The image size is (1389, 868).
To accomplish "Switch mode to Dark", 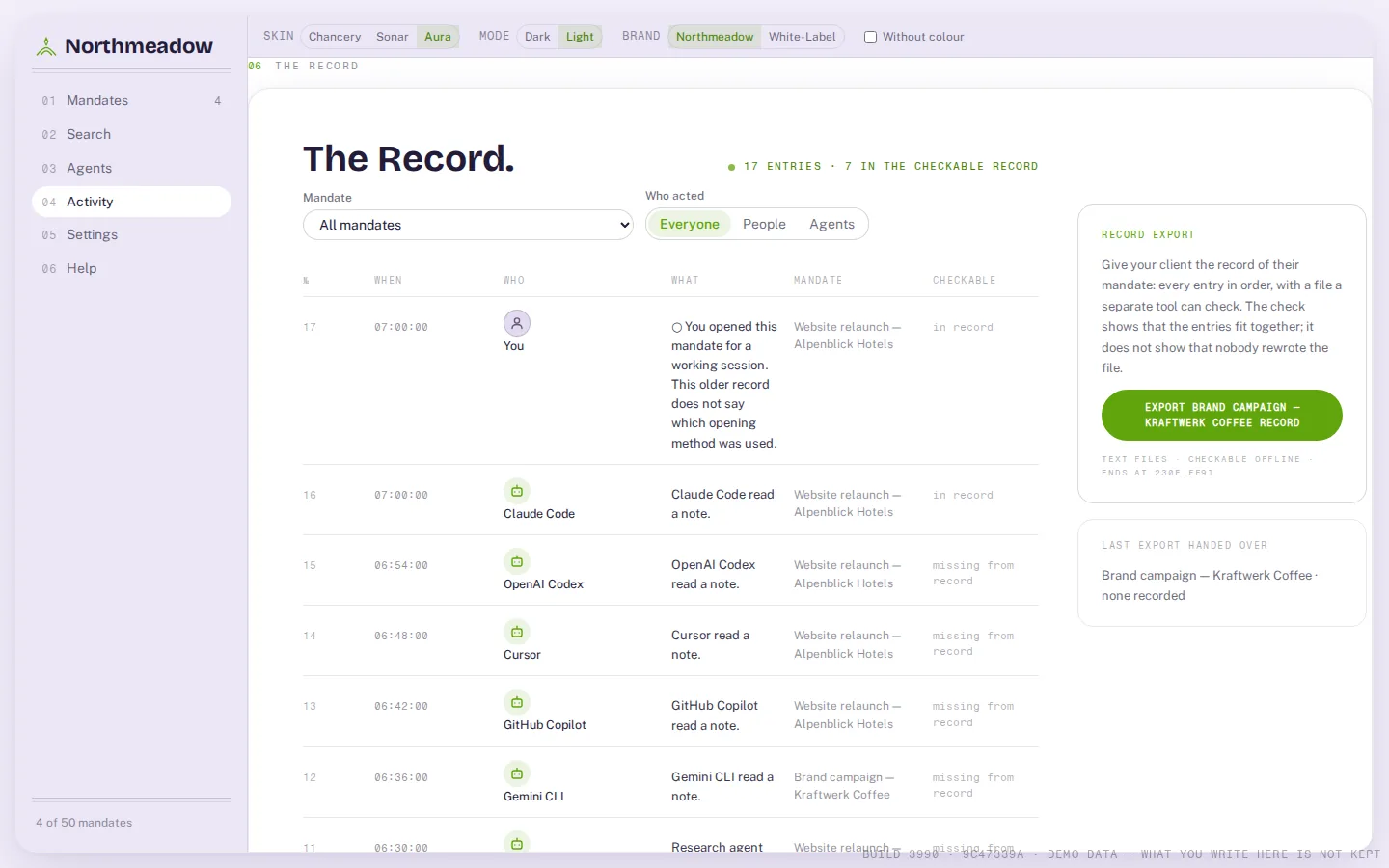I will 537,37.
